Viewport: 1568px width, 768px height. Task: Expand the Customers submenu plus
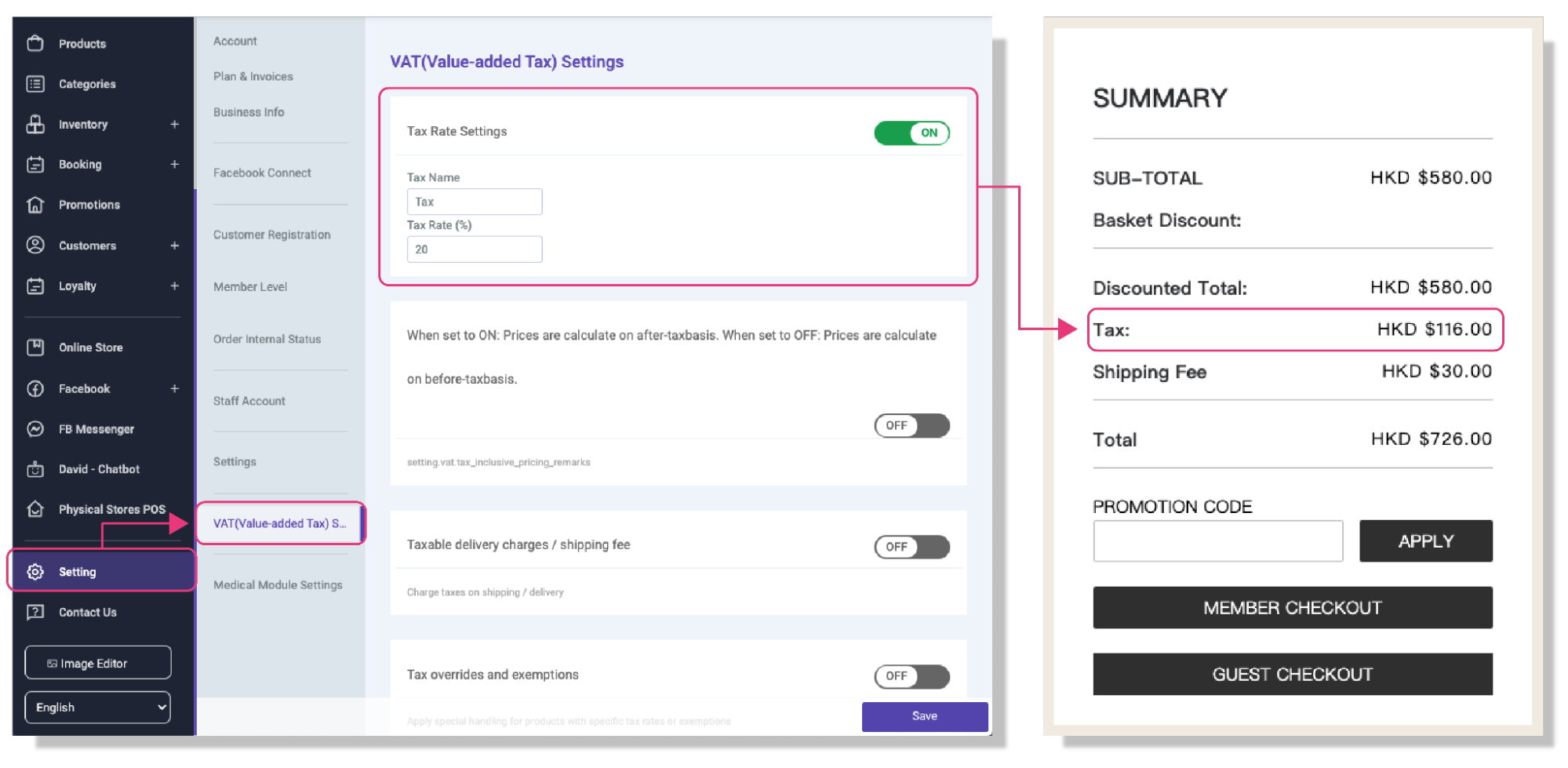pos(175,246)
